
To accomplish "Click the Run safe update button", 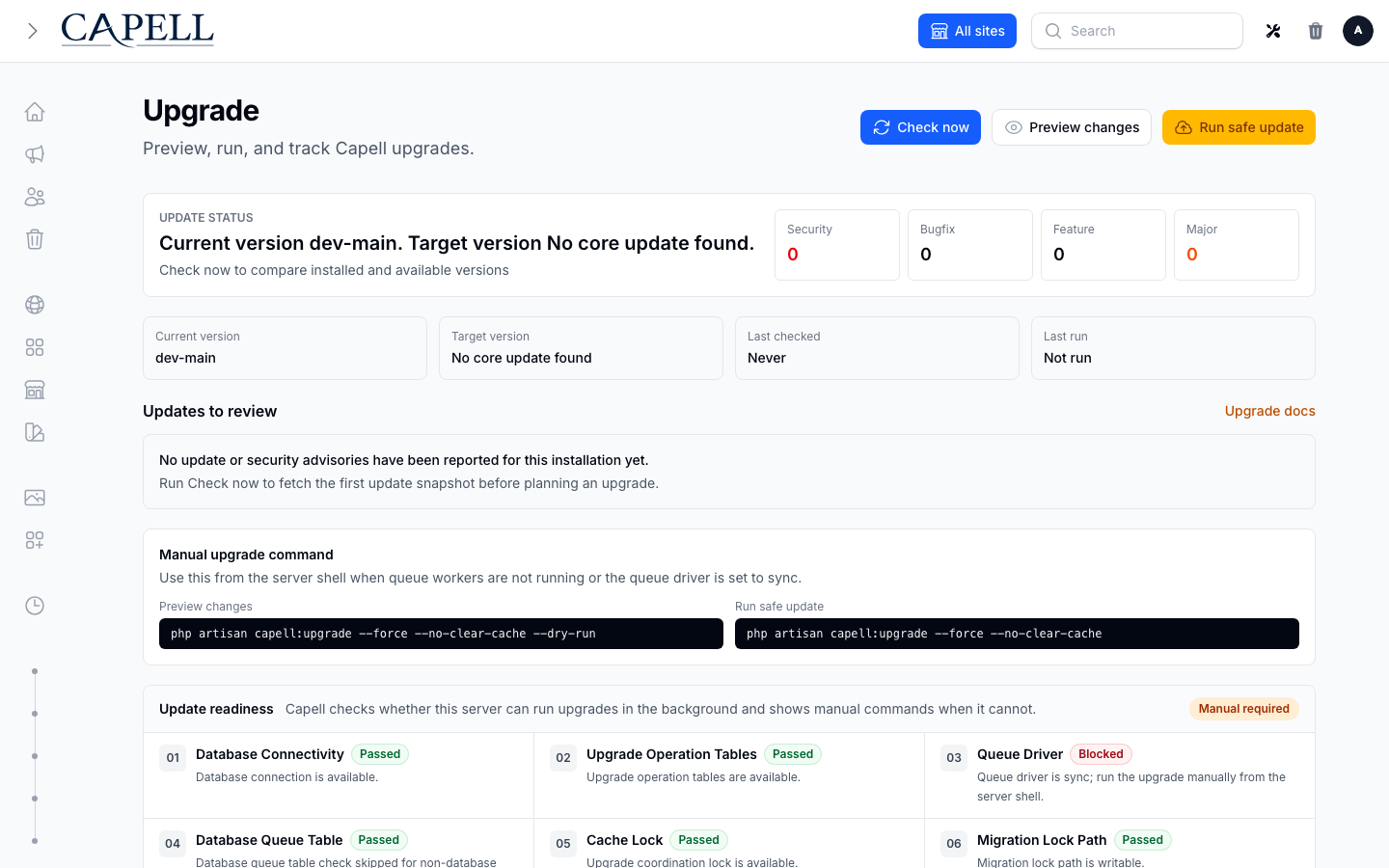I will (1239, 127).
